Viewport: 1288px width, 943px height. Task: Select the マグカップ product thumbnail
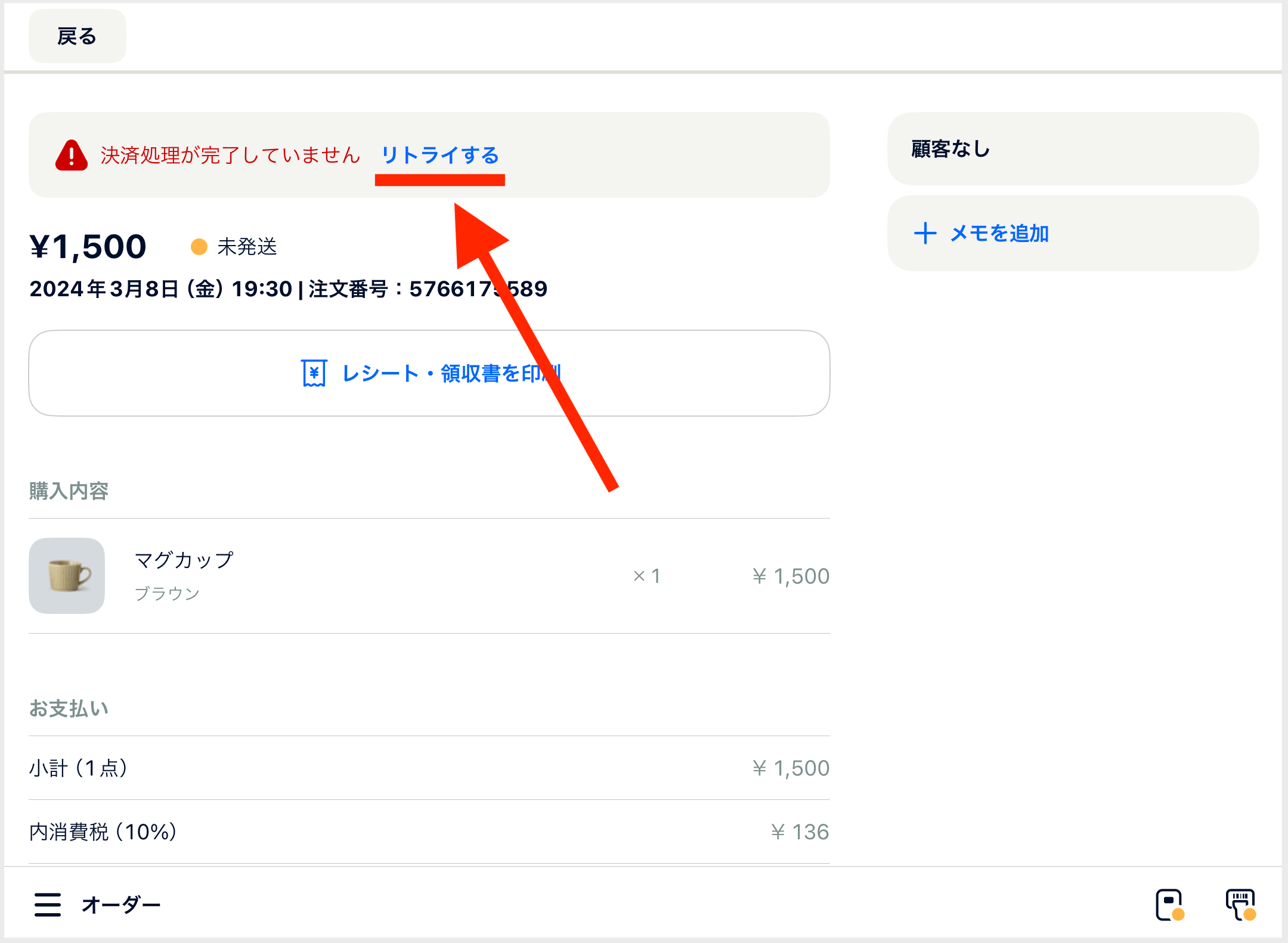(x=67, y=576)
